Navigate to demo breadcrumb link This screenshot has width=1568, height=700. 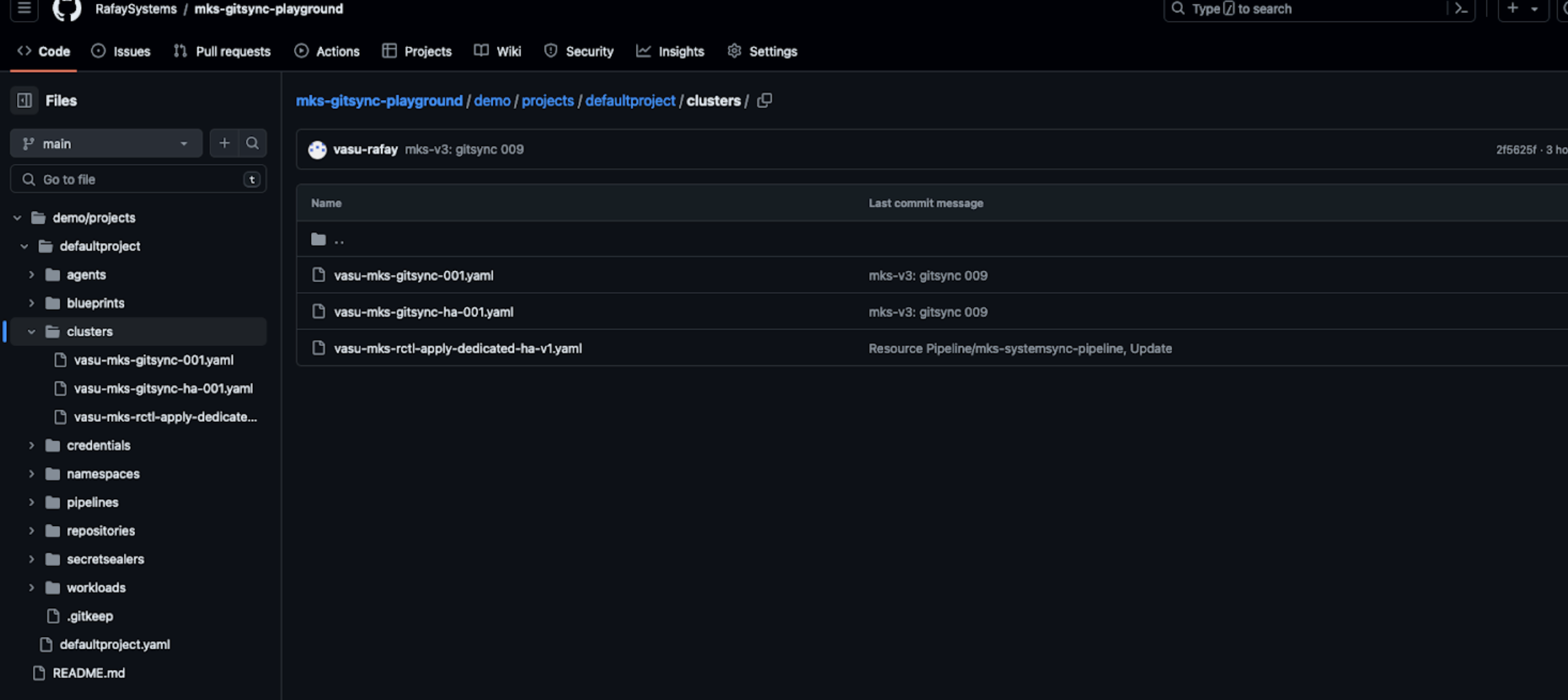(x=492, y=101)
